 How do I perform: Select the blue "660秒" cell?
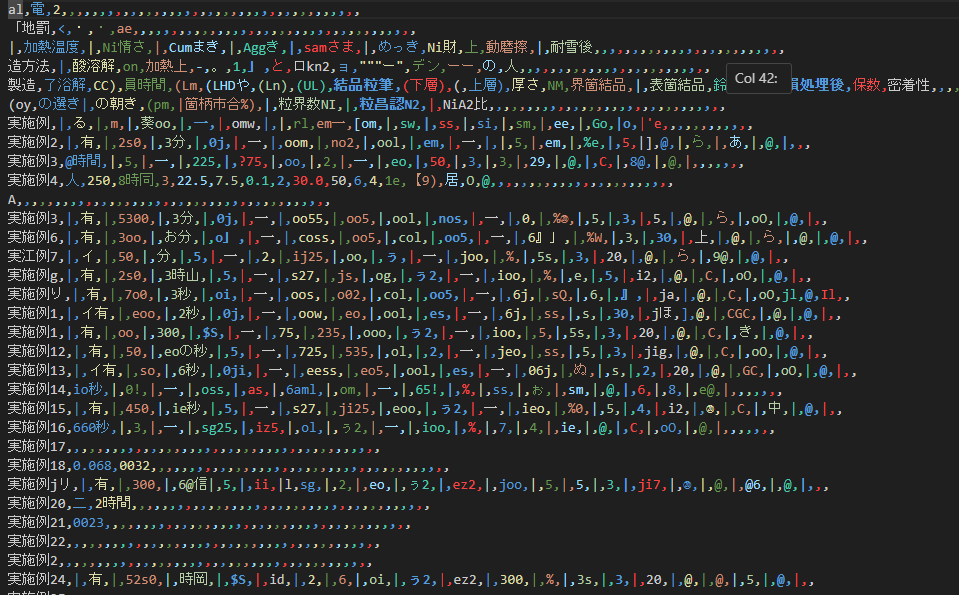coord(91,427)
